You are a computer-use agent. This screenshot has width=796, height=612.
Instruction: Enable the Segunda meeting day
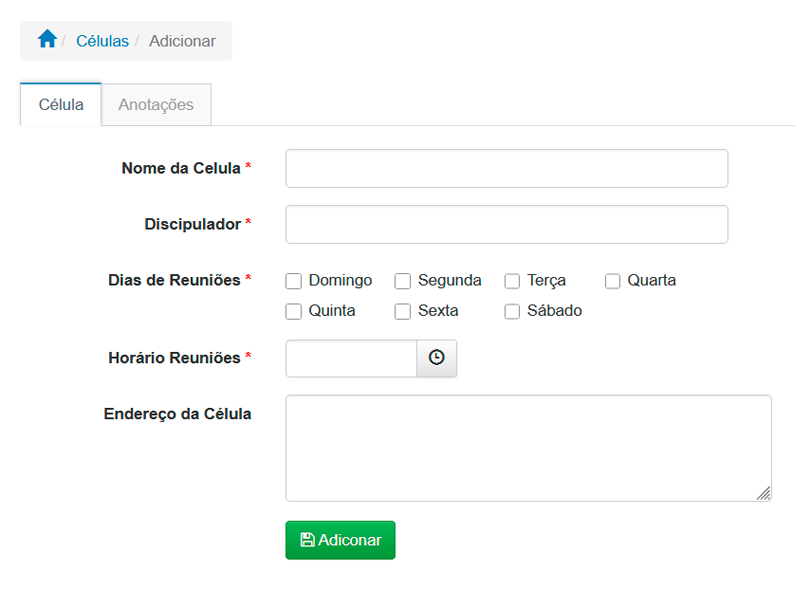pyautogui.click(x=403, y=281)
